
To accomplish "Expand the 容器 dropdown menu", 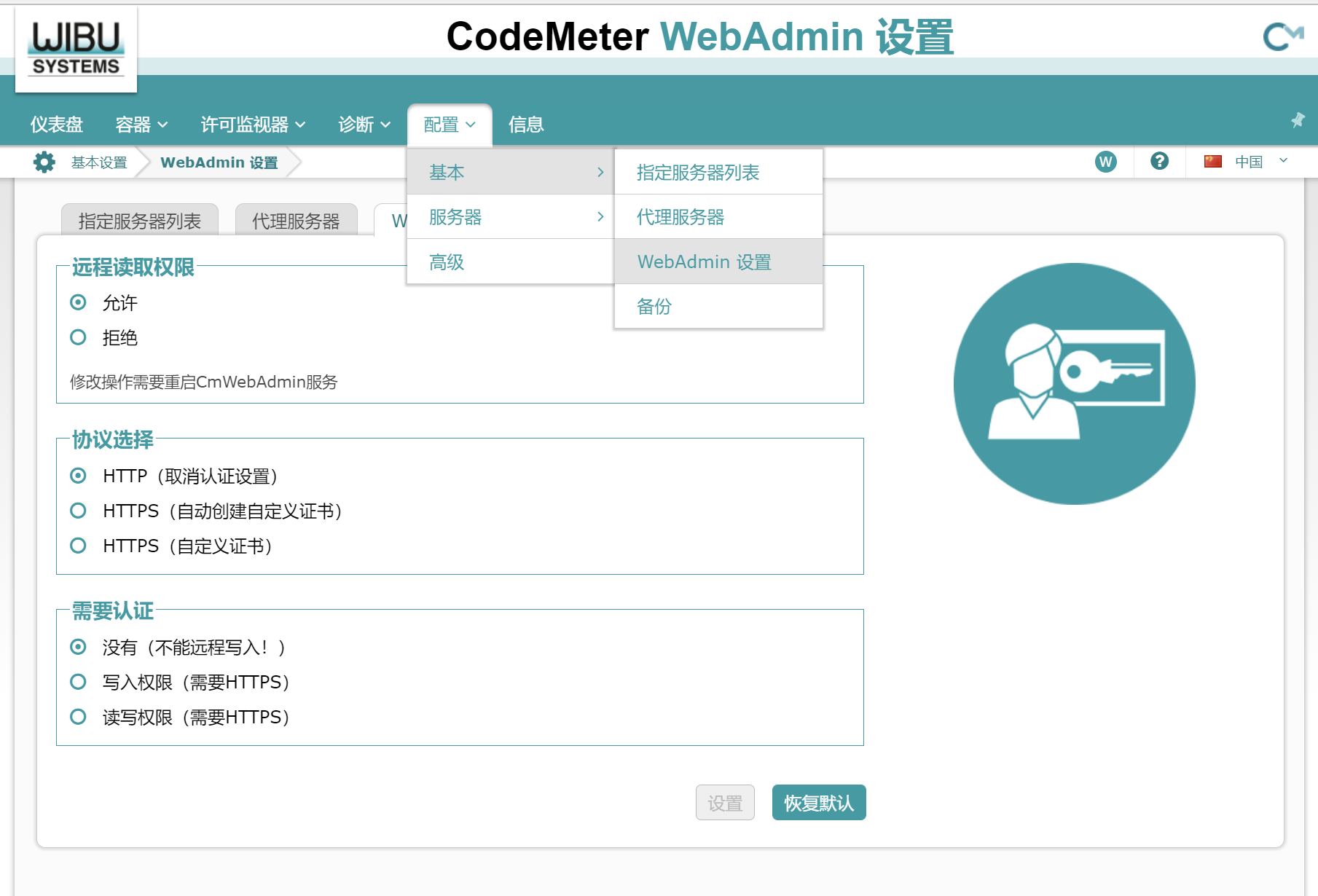I will click(x=141, y=125).
